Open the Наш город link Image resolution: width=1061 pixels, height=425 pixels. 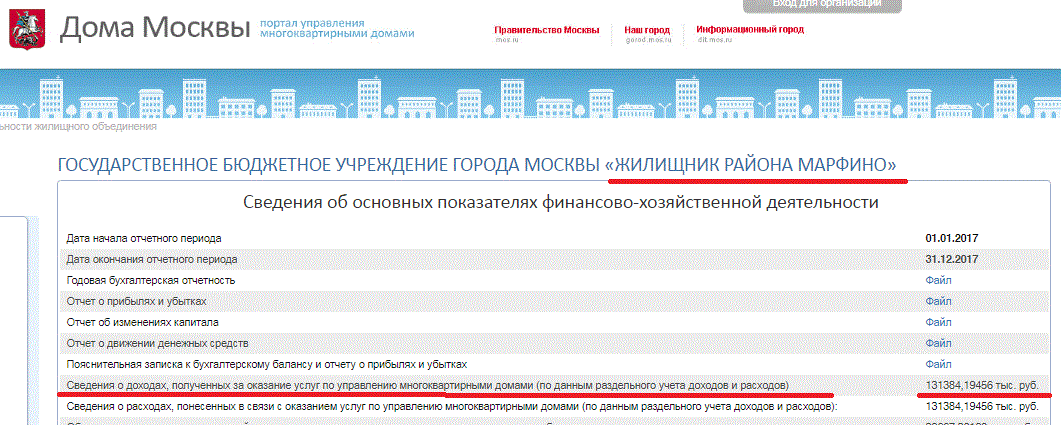[647, 30]
